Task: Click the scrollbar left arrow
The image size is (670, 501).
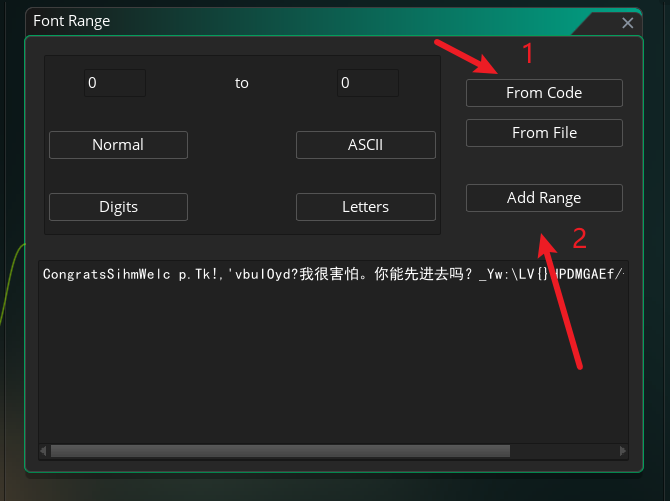Action: [45, 451]
